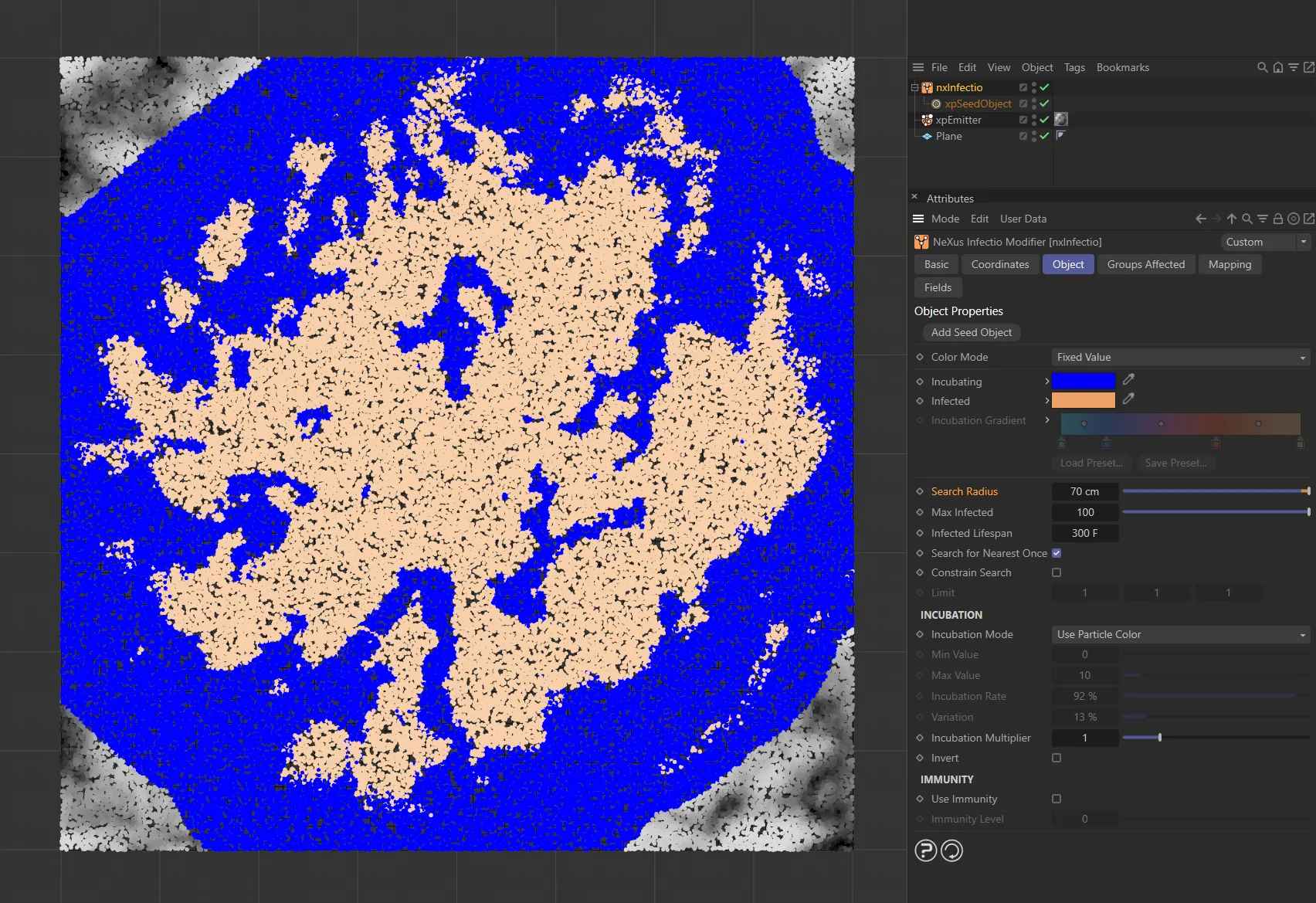Click the xpEmitter particle icon
The image size is (1316, 903).
pos(926,120)
